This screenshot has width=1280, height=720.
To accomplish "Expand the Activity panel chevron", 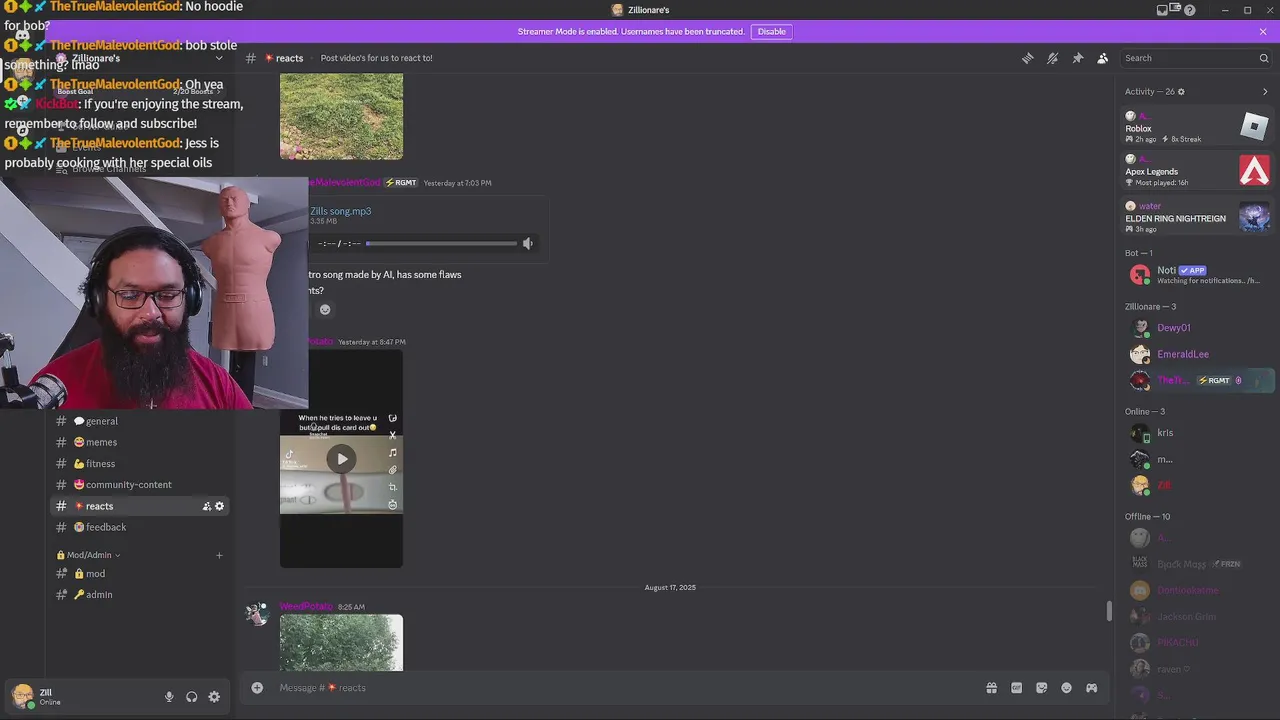I will pos(1265,92).
